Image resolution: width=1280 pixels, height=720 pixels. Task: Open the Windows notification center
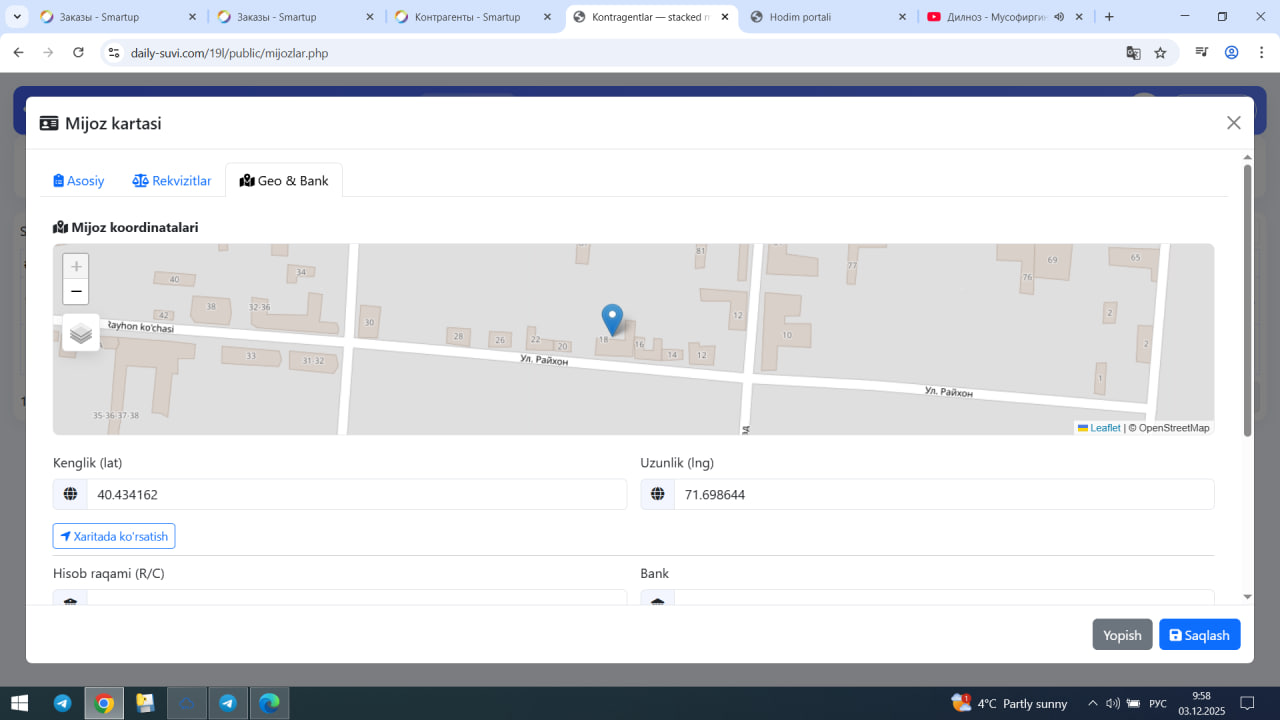(1247, 703)
